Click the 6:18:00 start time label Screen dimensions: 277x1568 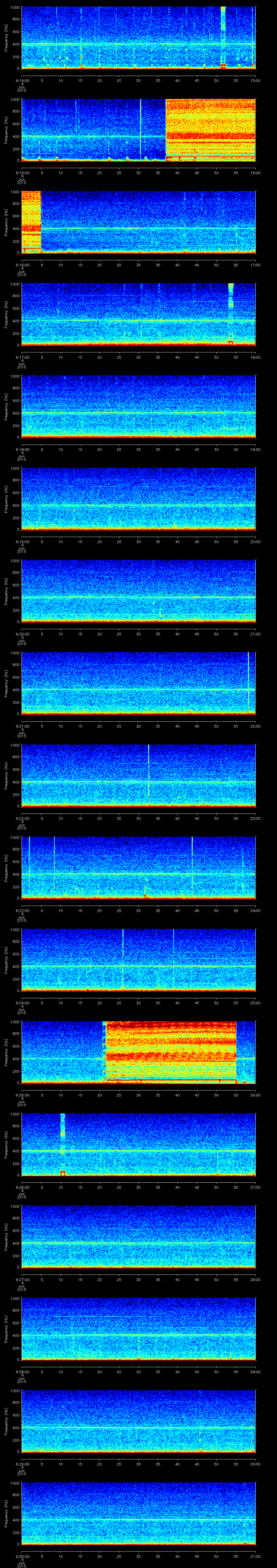click(22, 449)
